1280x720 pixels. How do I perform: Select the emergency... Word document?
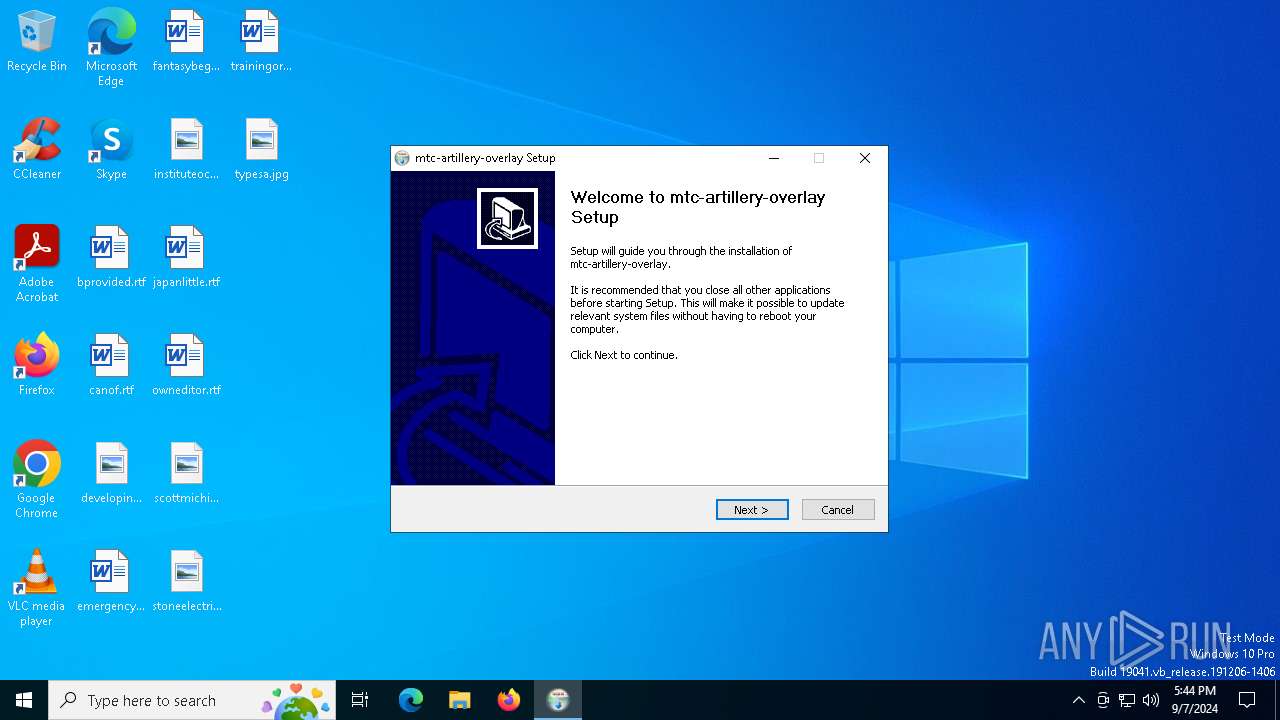pyautogui.click(x=111, y=581)
